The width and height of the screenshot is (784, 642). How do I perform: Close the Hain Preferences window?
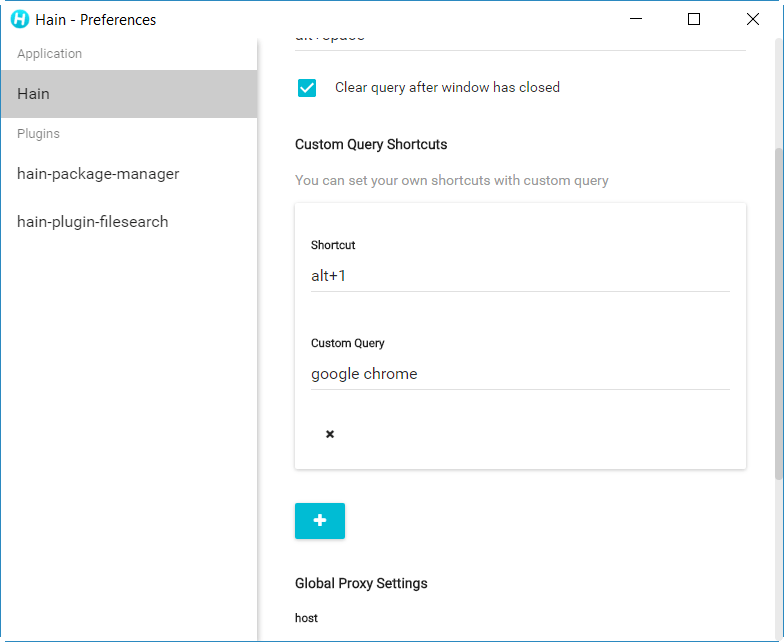(753, 19)
